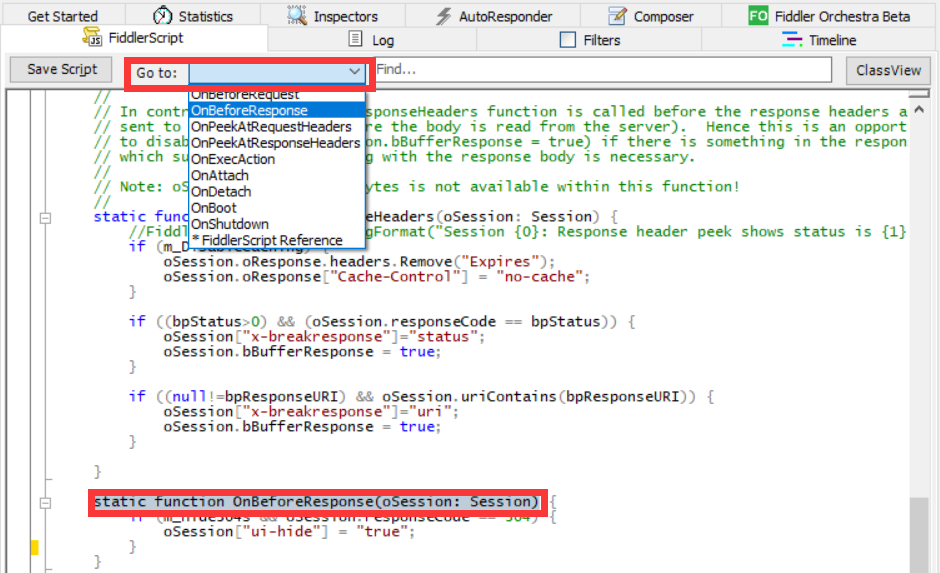Click the Inspectors magnifier icon
The image size is (940, 573).
[x=297, y=16]
